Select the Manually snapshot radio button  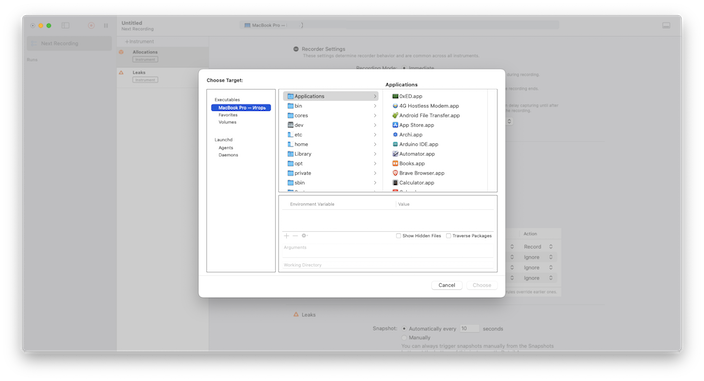pos(404,337)
